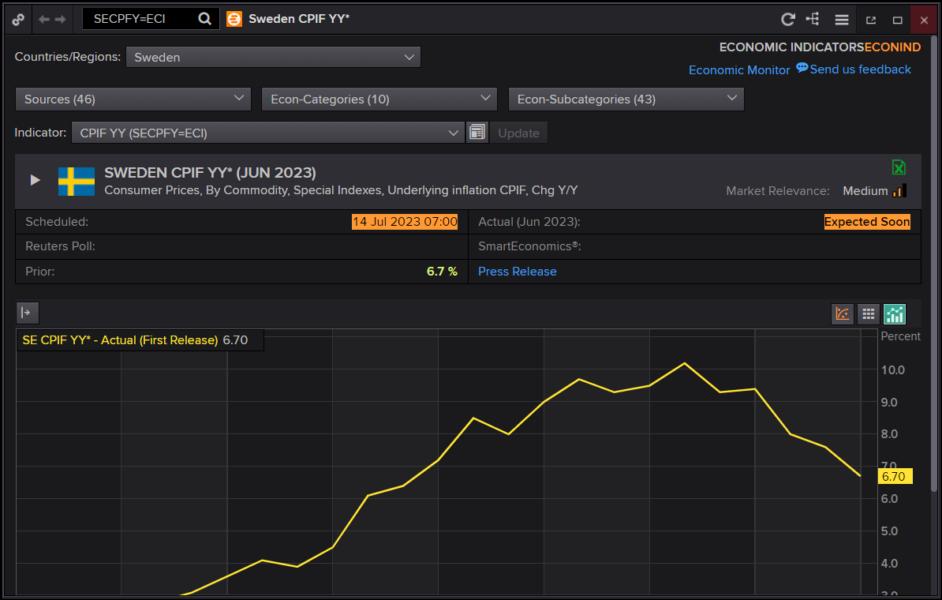Expand the Sweden CPIF YY details triangle
Screen dimensions: 942x600
point(35,180)
